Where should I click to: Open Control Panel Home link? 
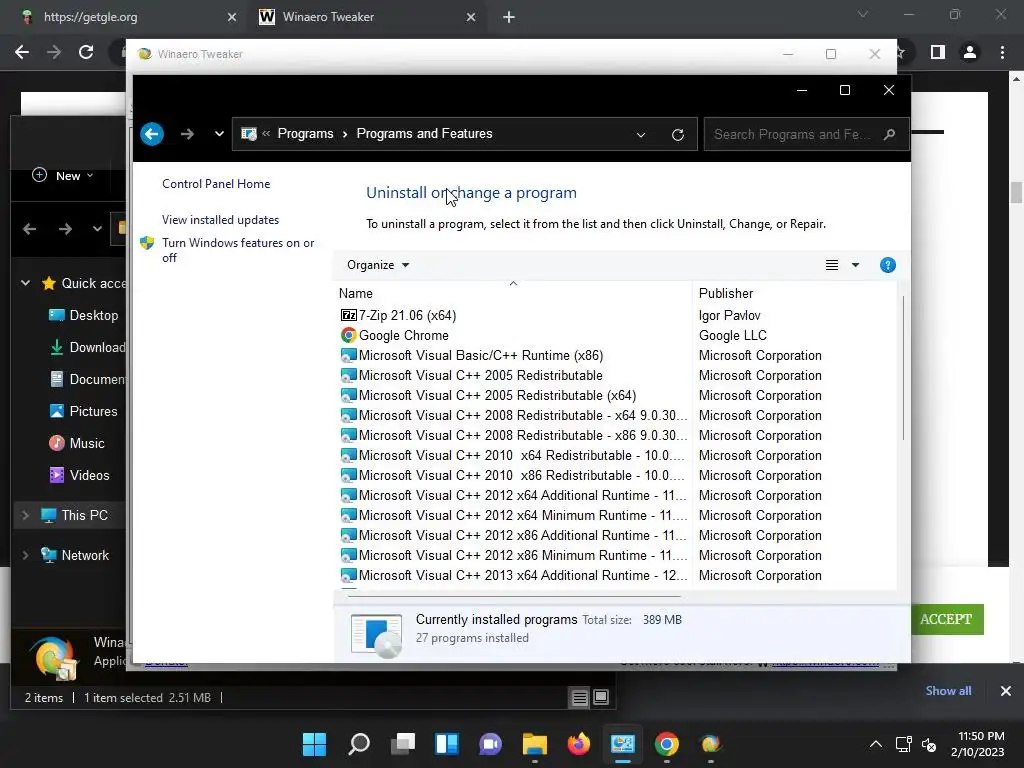tap(216, 184)
